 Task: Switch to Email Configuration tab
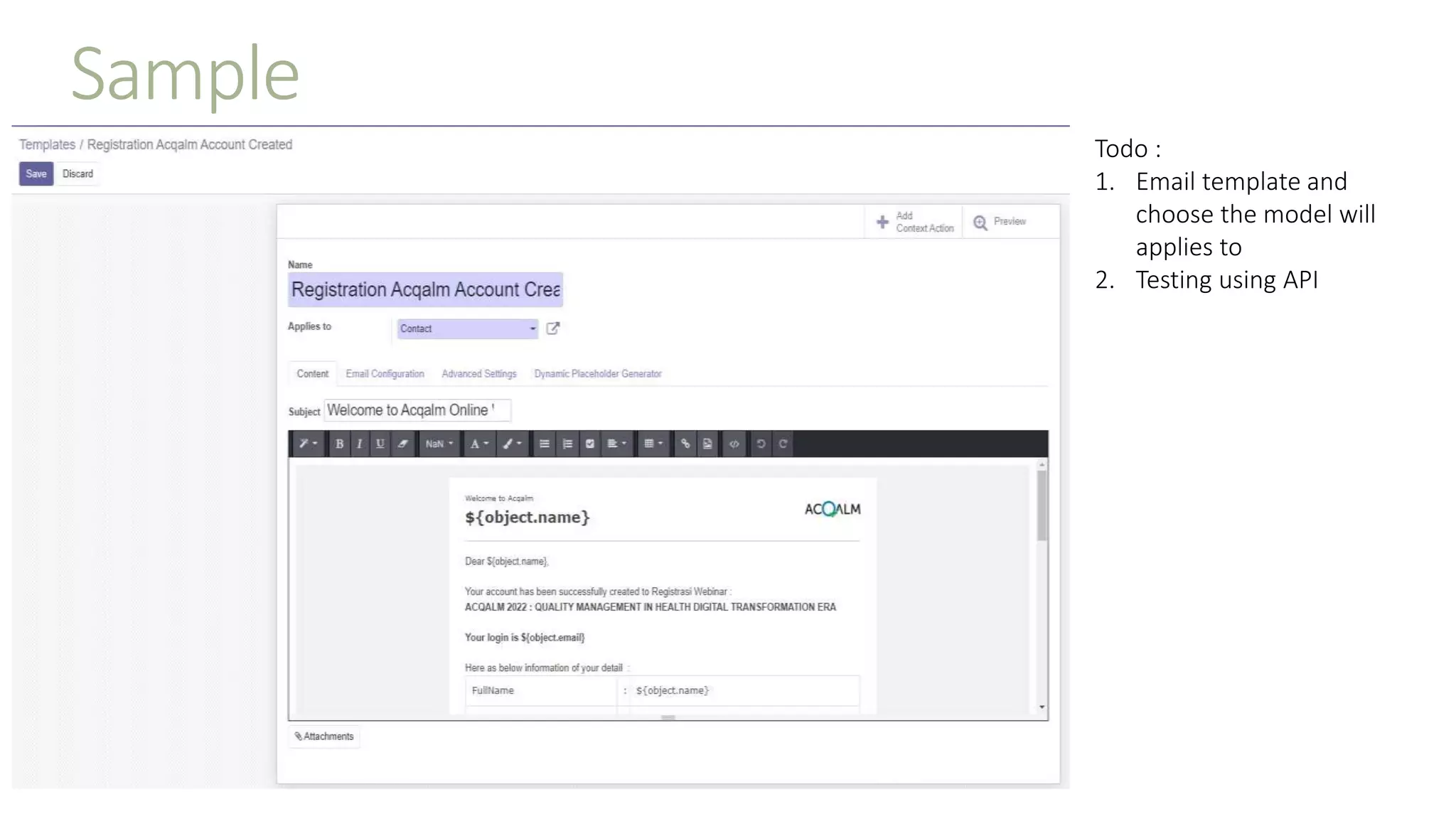pos(385,374)
